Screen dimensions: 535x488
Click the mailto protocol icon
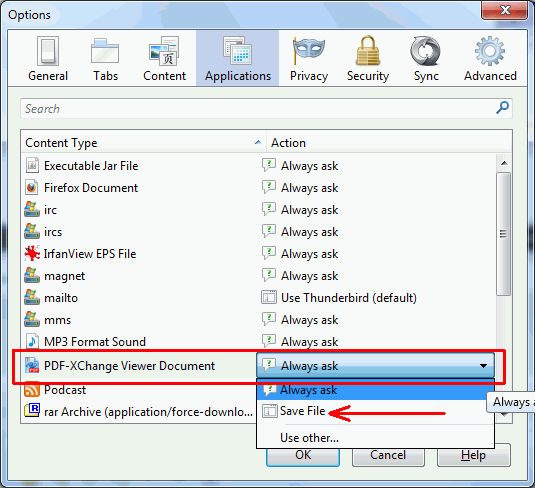[x=32, y=298]
